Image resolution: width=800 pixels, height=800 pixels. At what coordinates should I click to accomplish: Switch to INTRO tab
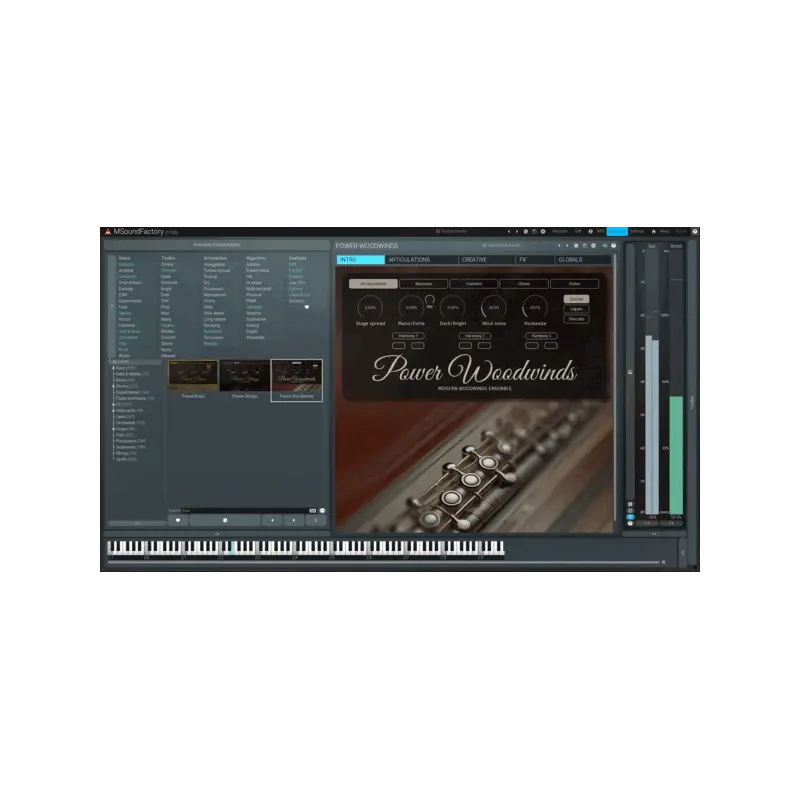tap(361, 260)
